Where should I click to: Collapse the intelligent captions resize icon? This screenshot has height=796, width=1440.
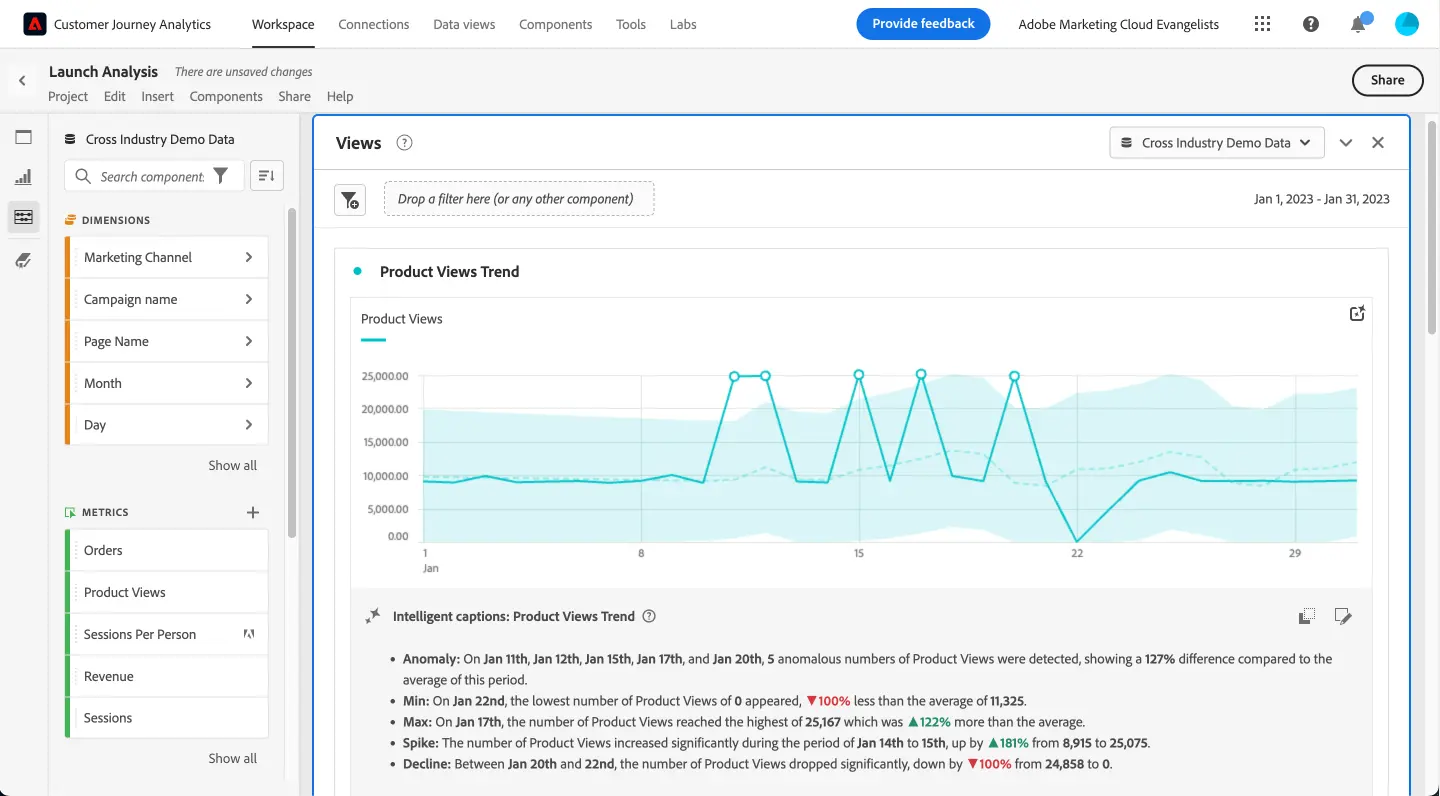pyautogui.click(x=1307, y=616)
